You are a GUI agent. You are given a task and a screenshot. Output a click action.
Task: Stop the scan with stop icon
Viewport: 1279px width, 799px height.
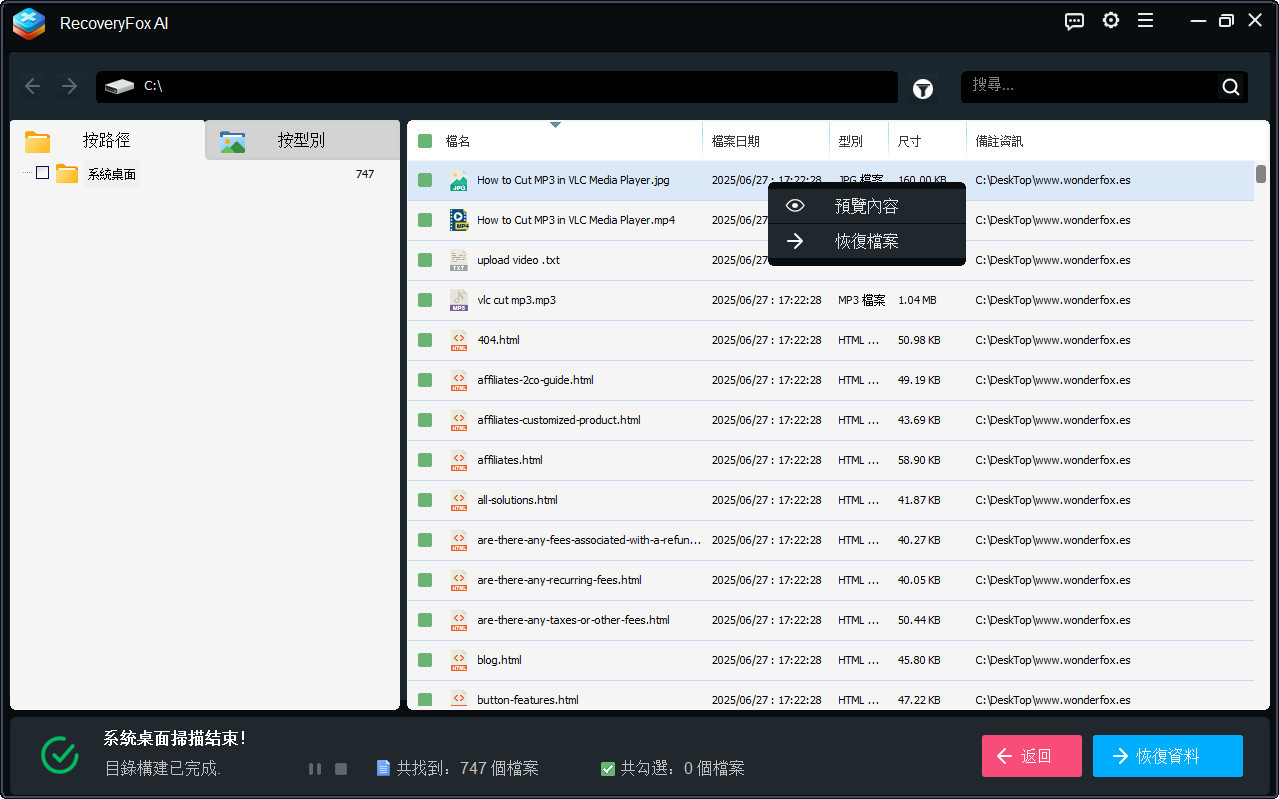pyautogui.click(x=341, y=769)
